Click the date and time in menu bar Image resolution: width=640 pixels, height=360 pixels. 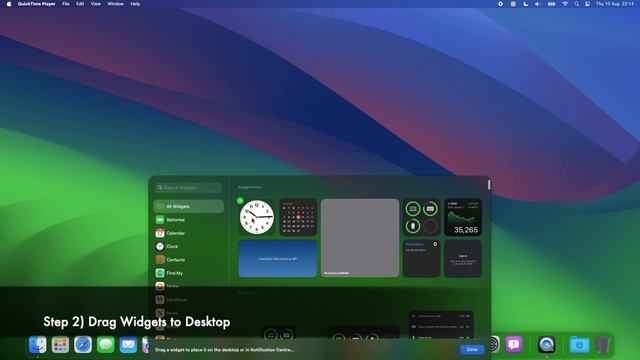615,4
